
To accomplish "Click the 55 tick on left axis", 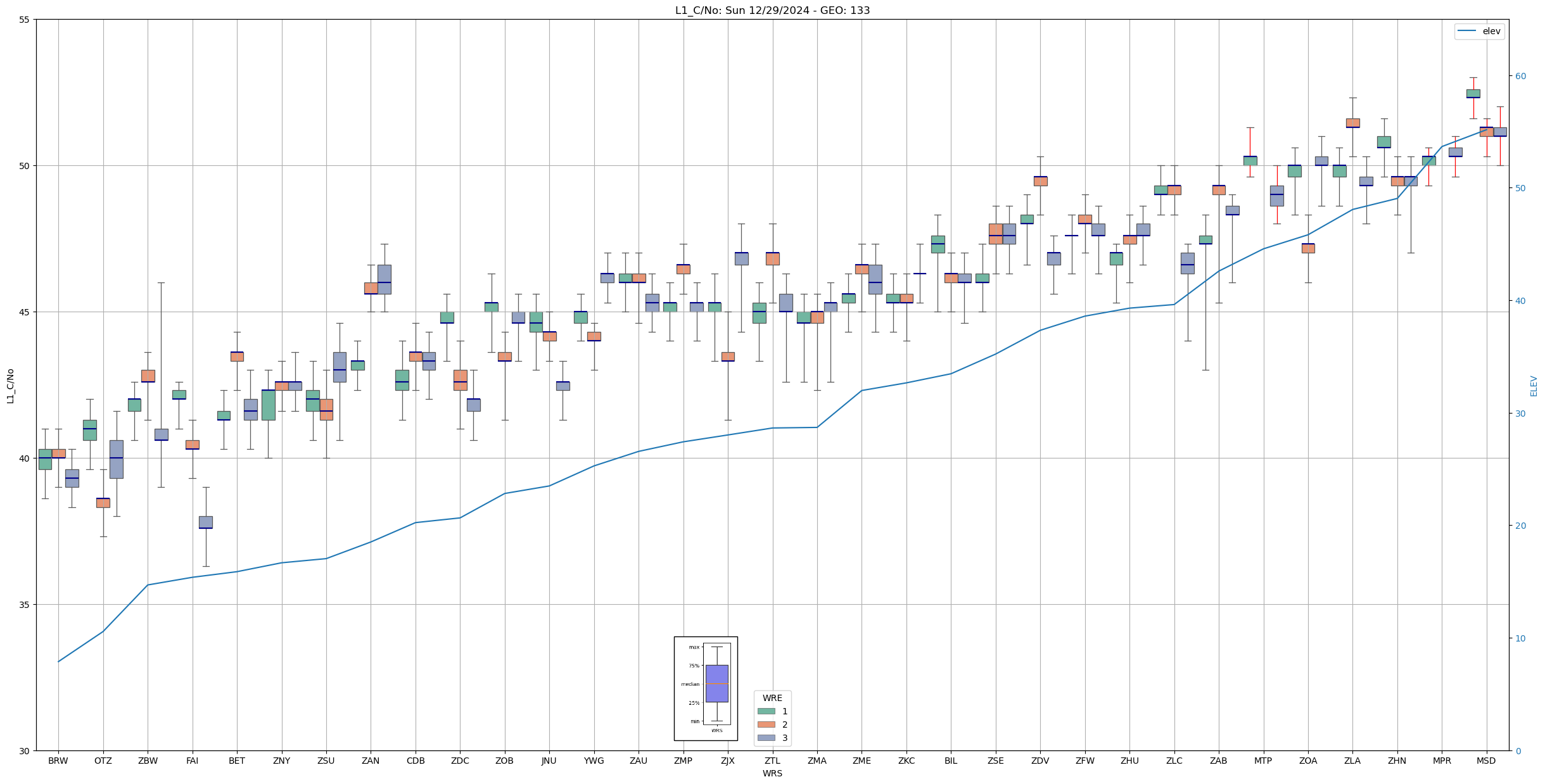I will pos(25,20).
